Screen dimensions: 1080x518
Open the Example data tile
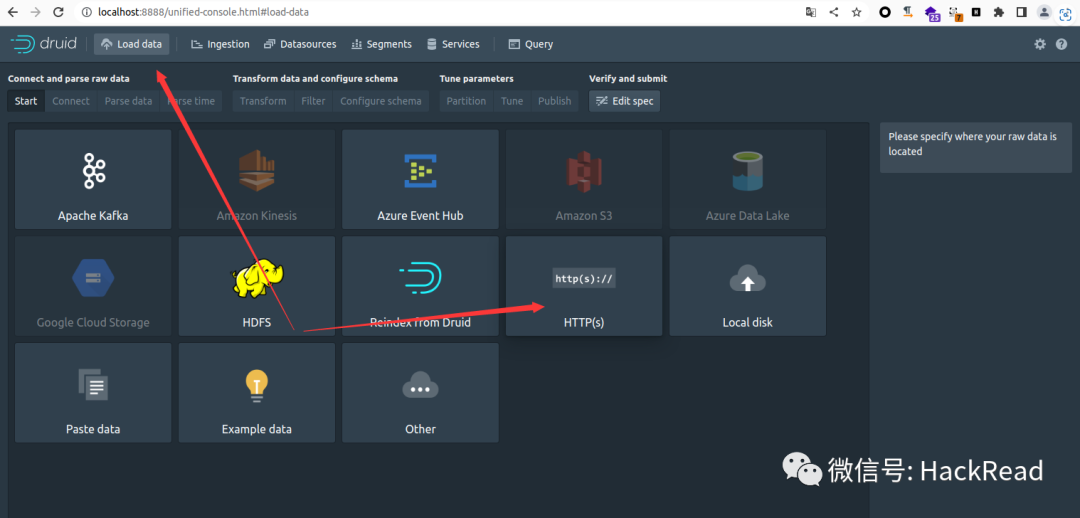coord(257,393)
